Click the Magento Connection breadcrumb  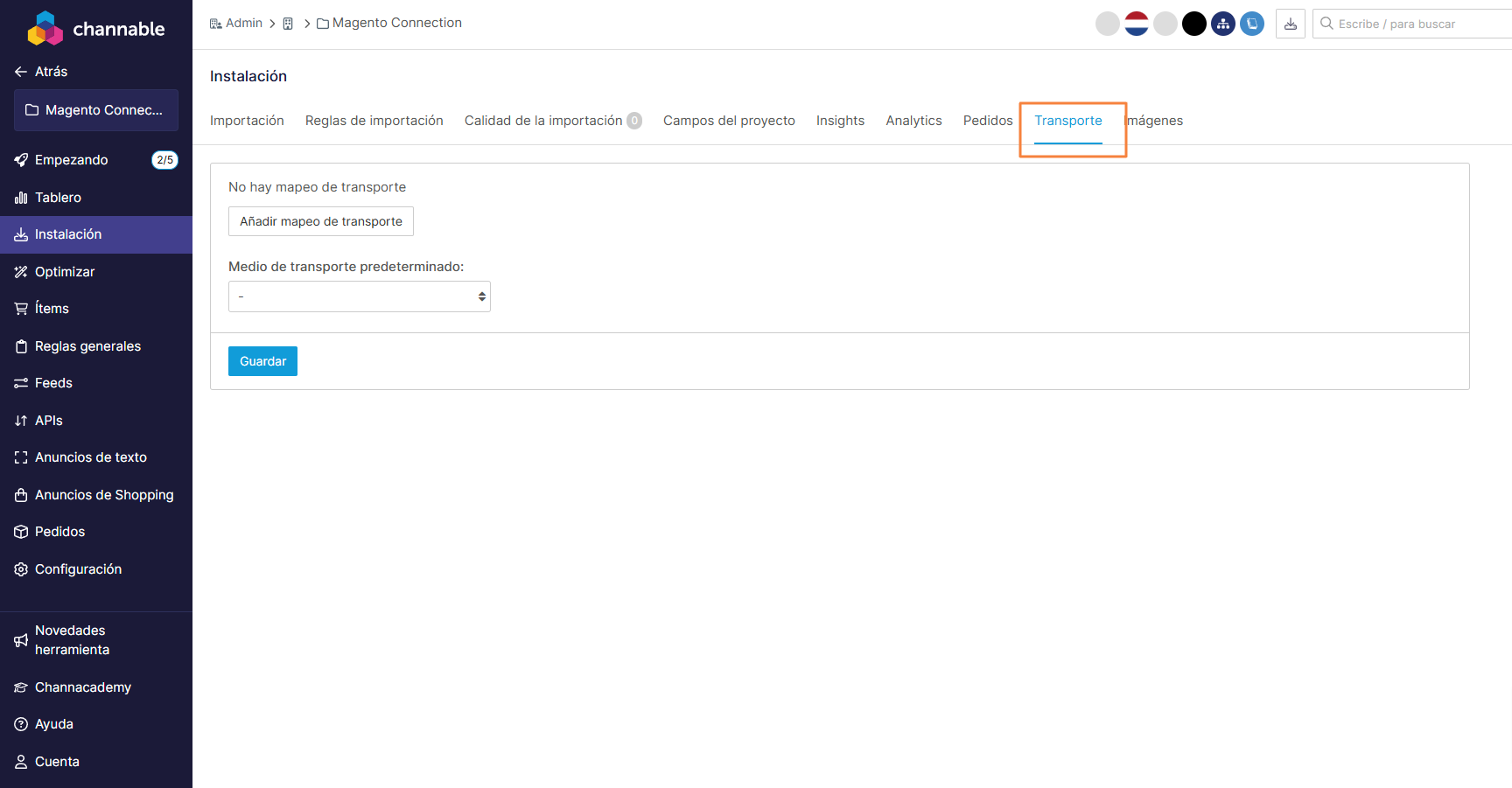[389, 23]
